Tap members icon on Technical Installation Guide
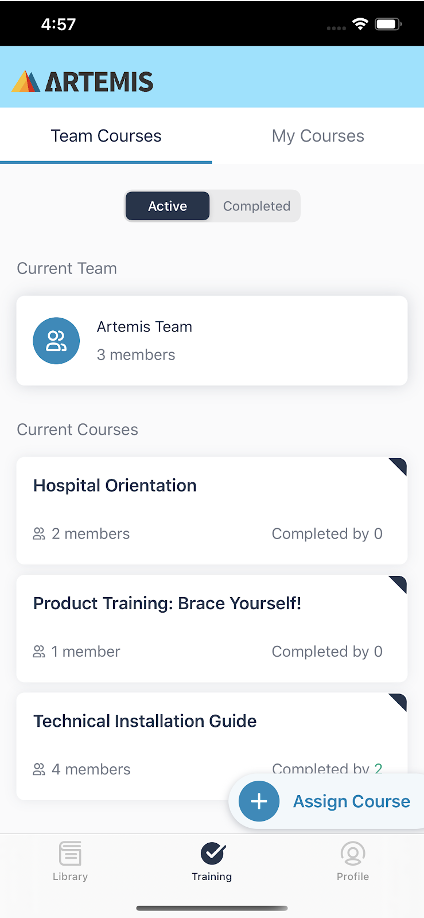The height and width of the screenshot is (918, 424). pos(39,769)
